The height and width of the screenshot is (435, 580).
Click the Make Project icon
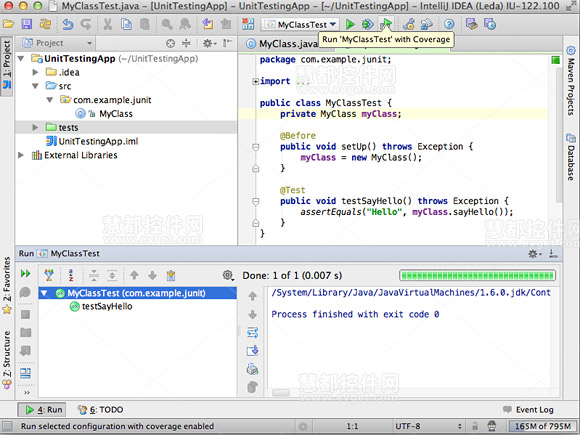click(248, 24)
